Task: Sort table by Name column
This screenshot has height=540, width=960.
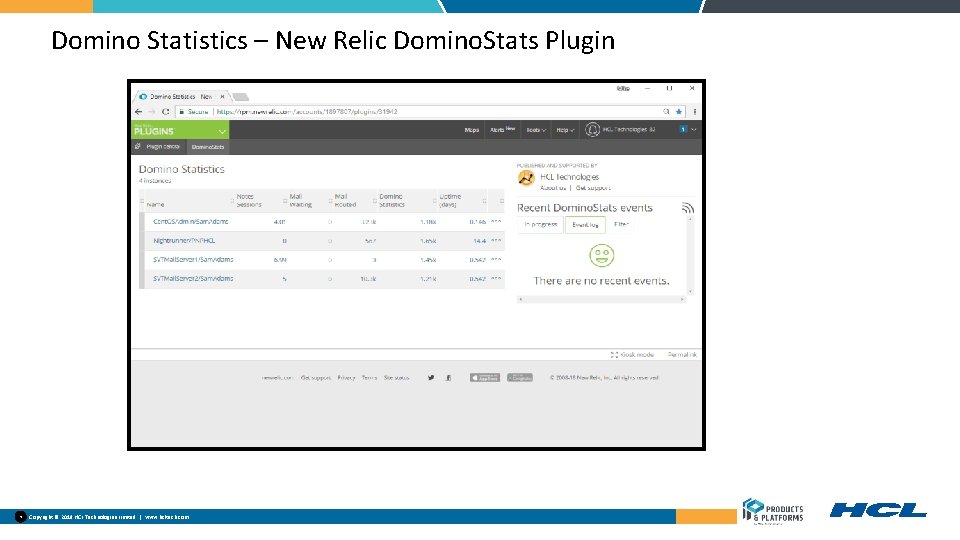Action: tap(156, 204)
